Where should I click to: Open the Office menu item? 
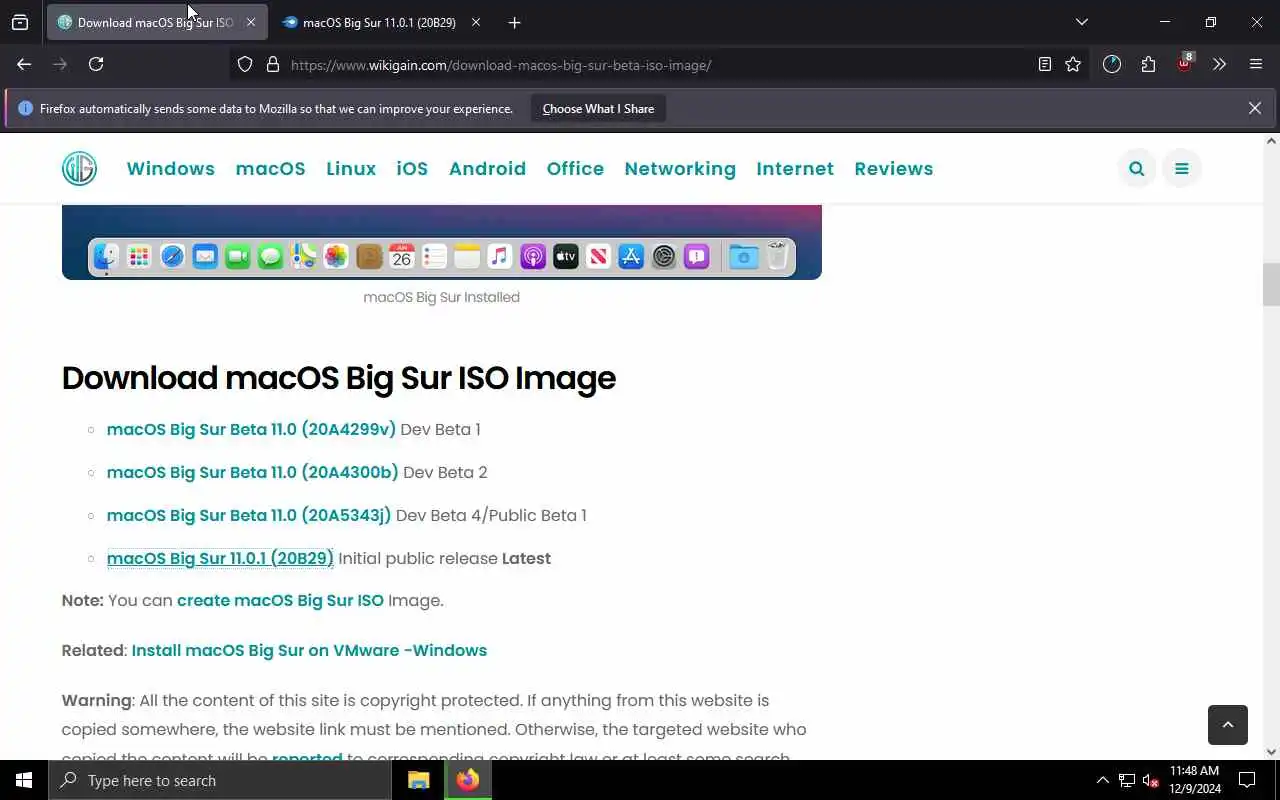575,169
